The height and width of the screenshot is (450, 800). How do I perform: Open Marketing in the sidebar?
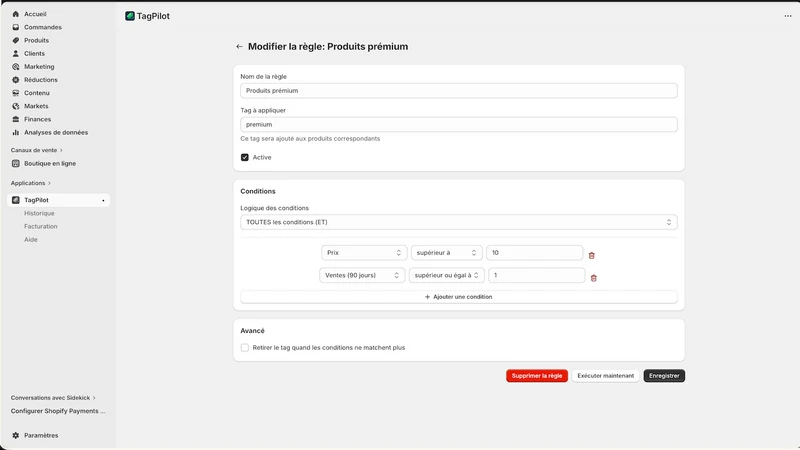(39, 67)
